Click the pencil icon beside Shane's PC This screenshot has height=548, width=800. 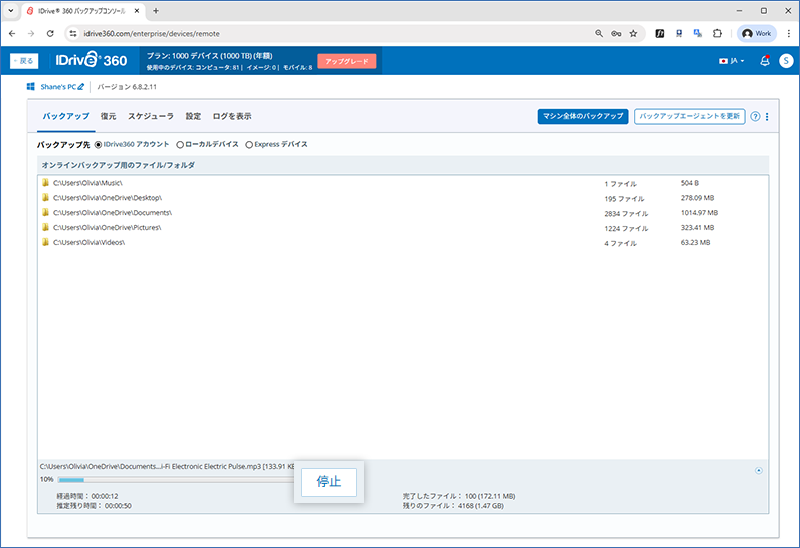point(81,88)
